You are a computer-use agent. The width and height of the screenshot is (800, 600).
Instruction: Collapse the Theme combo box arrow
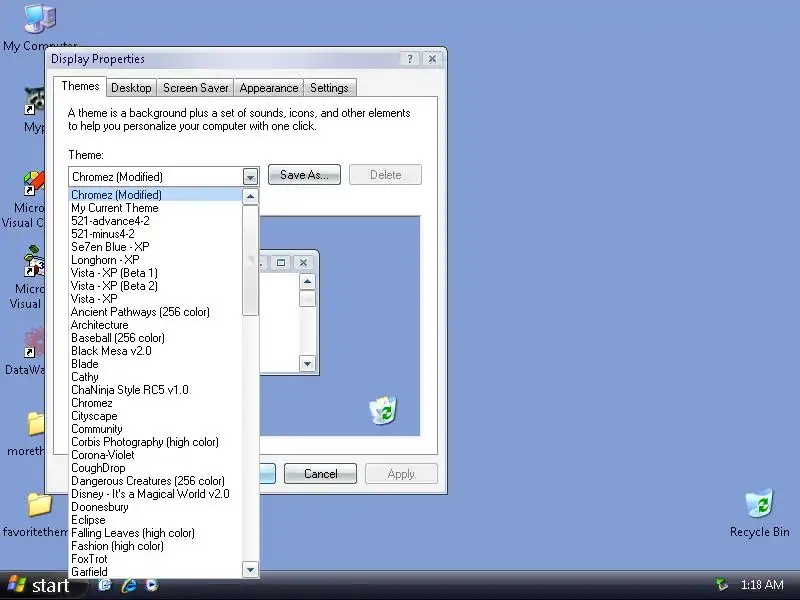click(x=250, y=177)
